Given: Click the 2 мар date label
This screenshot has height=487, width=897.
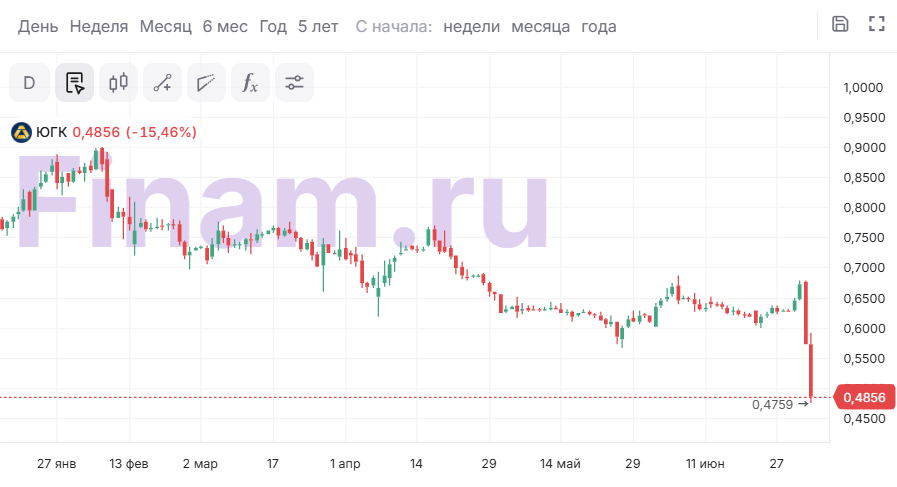Looking at the screenshot, I should [200, 464].
